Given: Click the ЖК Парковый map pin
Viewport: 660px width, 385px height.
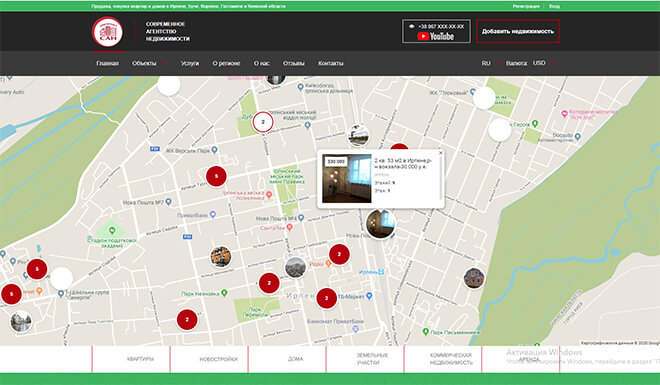Looking at the screenshot, I should pyautogui.click(x=473, y=92).
